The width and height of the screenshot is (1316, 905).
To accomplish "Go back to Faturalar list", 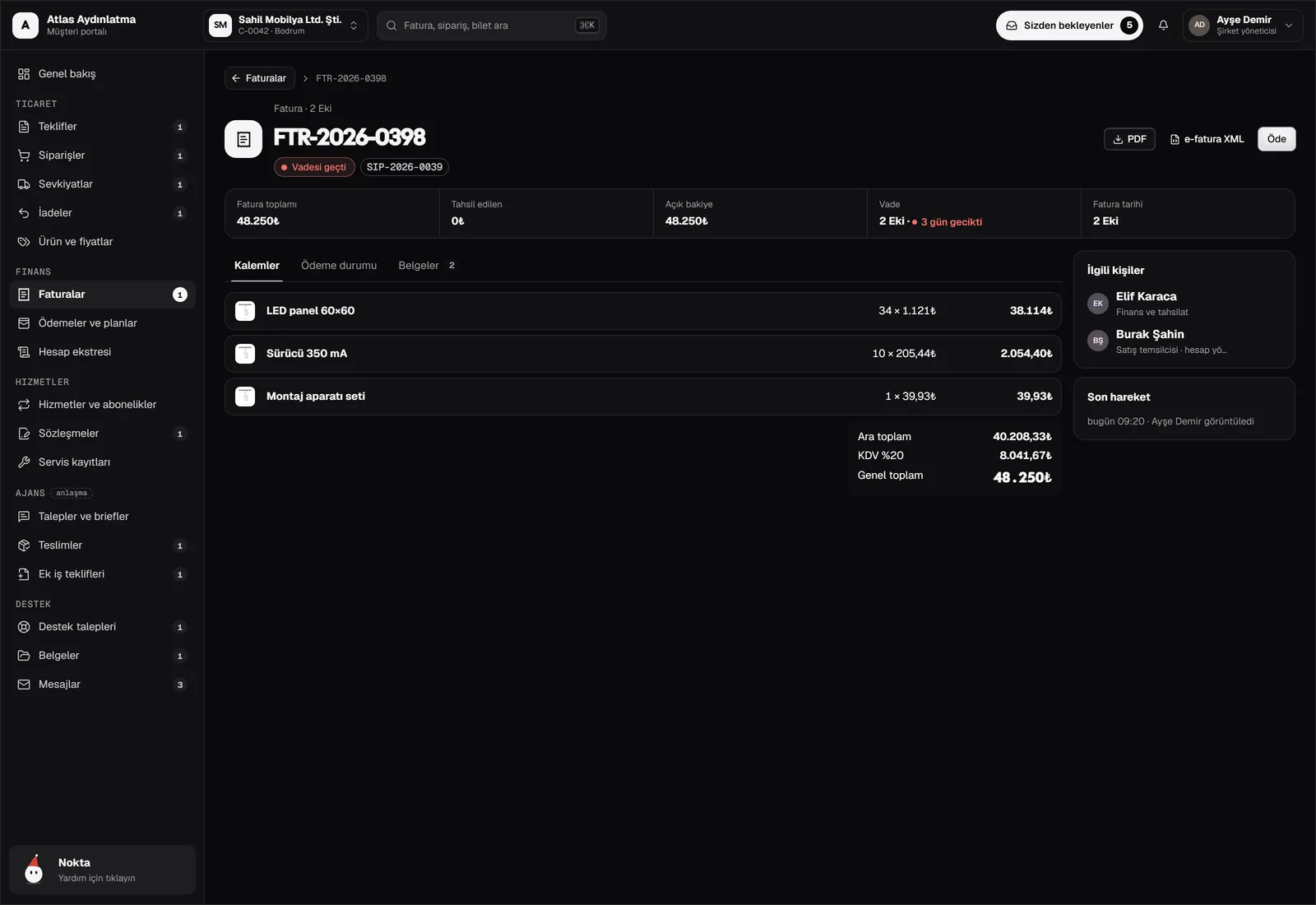I will 259,78.
